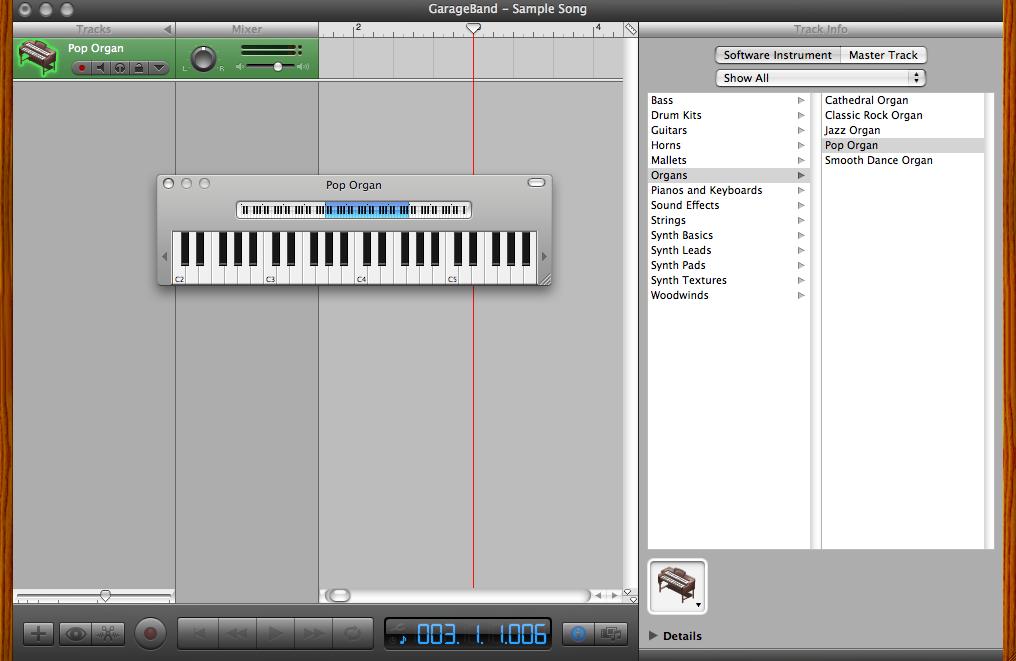Open the media browser button
Image resolution: width=1016 pixels, height=661 pixels.
[611, 634]
